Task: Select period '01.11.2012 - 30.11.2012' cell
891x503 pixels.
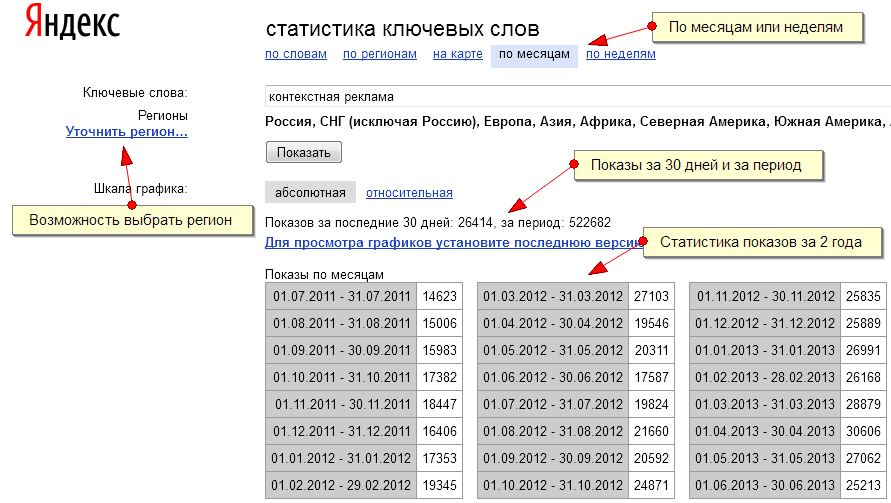Action: (765, 296)
